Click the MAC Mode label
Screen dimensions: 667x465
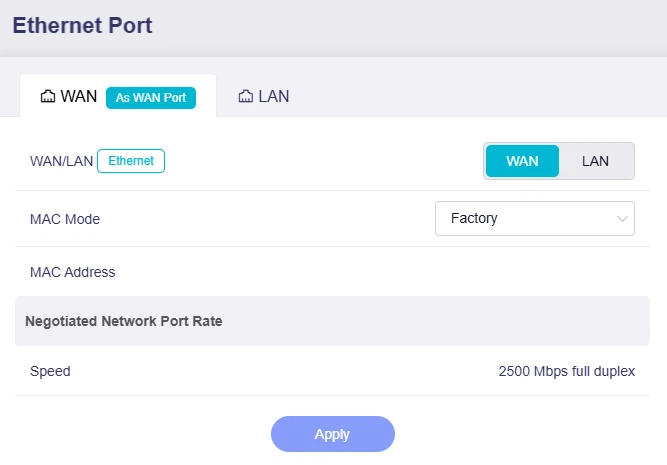tap(65, 219)
